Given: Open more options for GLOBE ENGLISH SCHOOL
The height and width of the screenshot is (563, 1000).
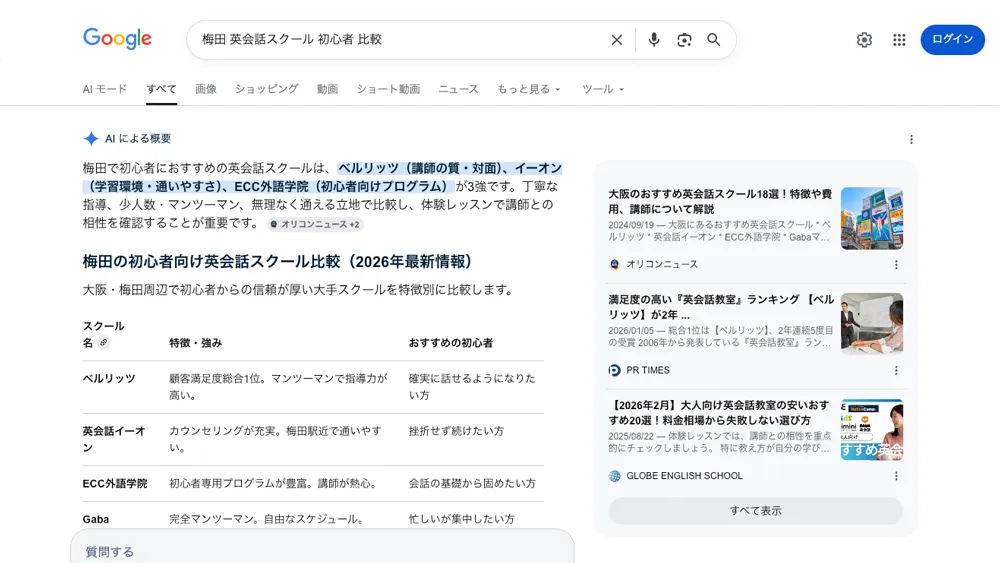Looking at the screenshot, I should [896, 476].
